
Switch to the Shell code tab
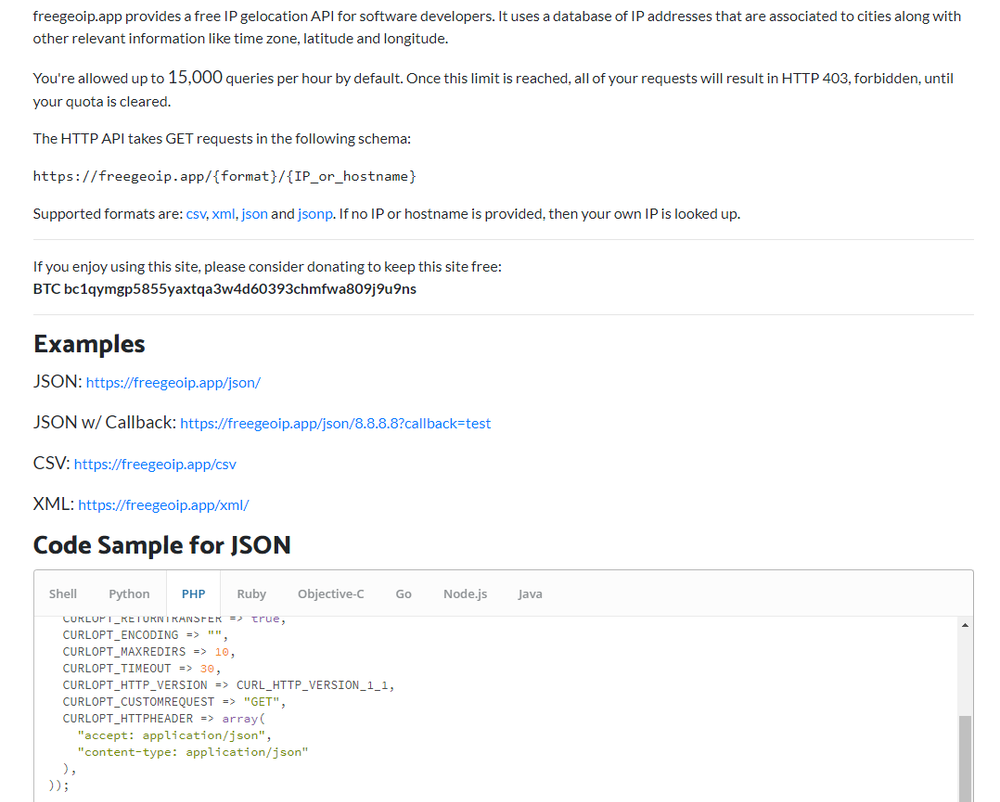tap(63, 593)
